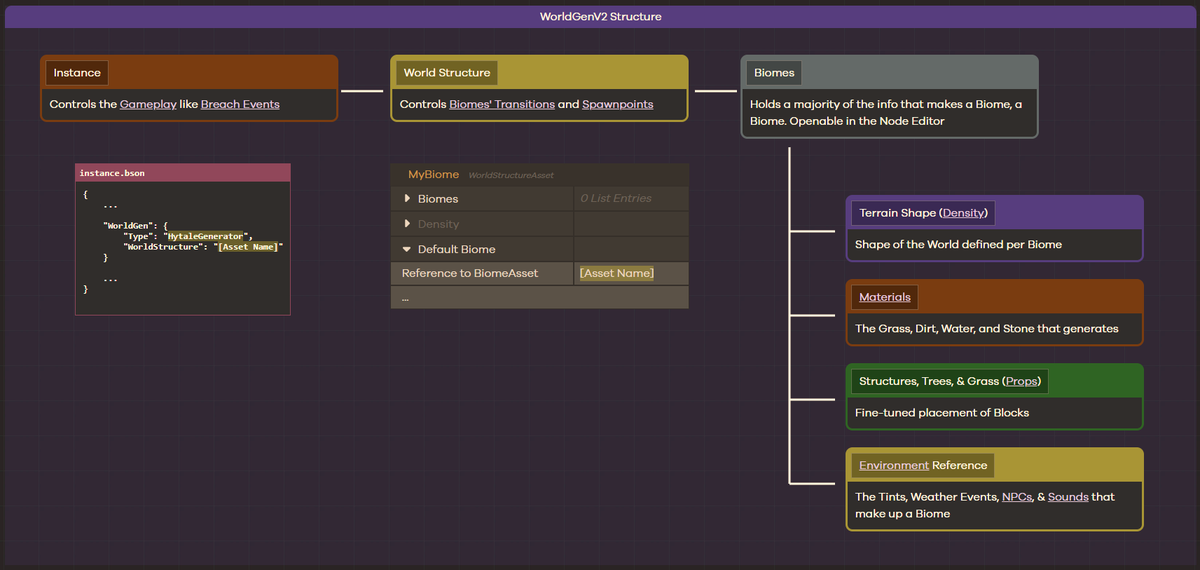This screenshot has height=570, width=1200.
Task: Click the [Asset Name] placeholder in instance.bson
Action: [x=250, y=246]
